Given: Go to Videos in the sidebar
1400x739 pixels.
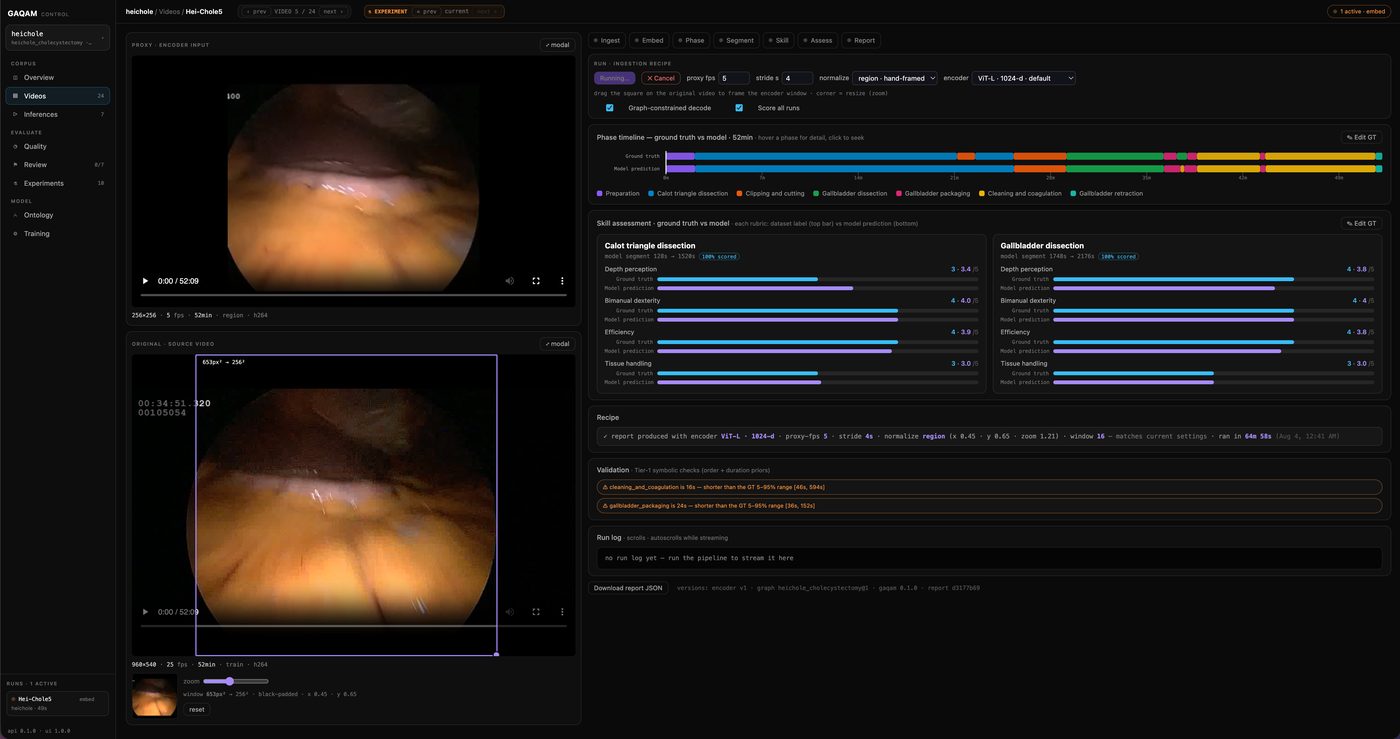Looking at the screenshot, I should tap(58, 96).
